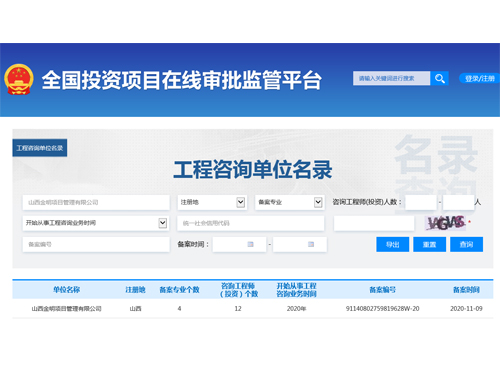Select the 工程咨询单位名录 tab
500x375 pixels.
(40, 148)
